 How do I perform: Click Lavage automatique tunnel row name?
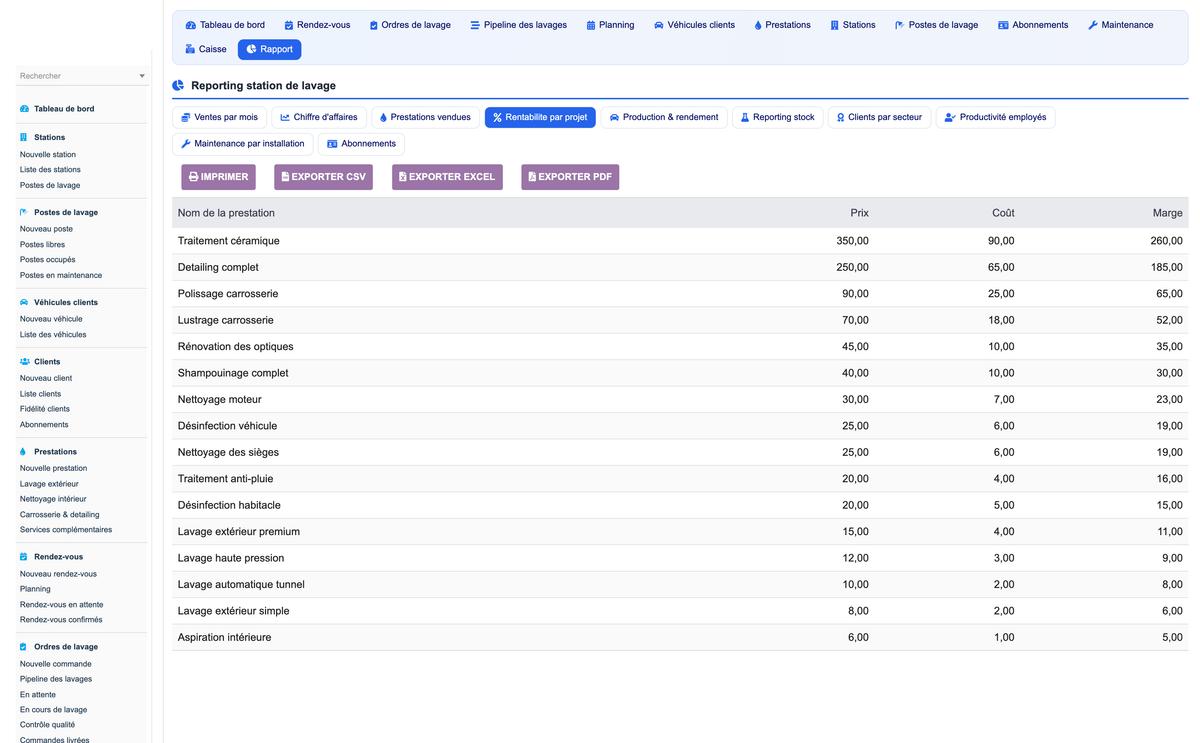(x=241, y=585)
